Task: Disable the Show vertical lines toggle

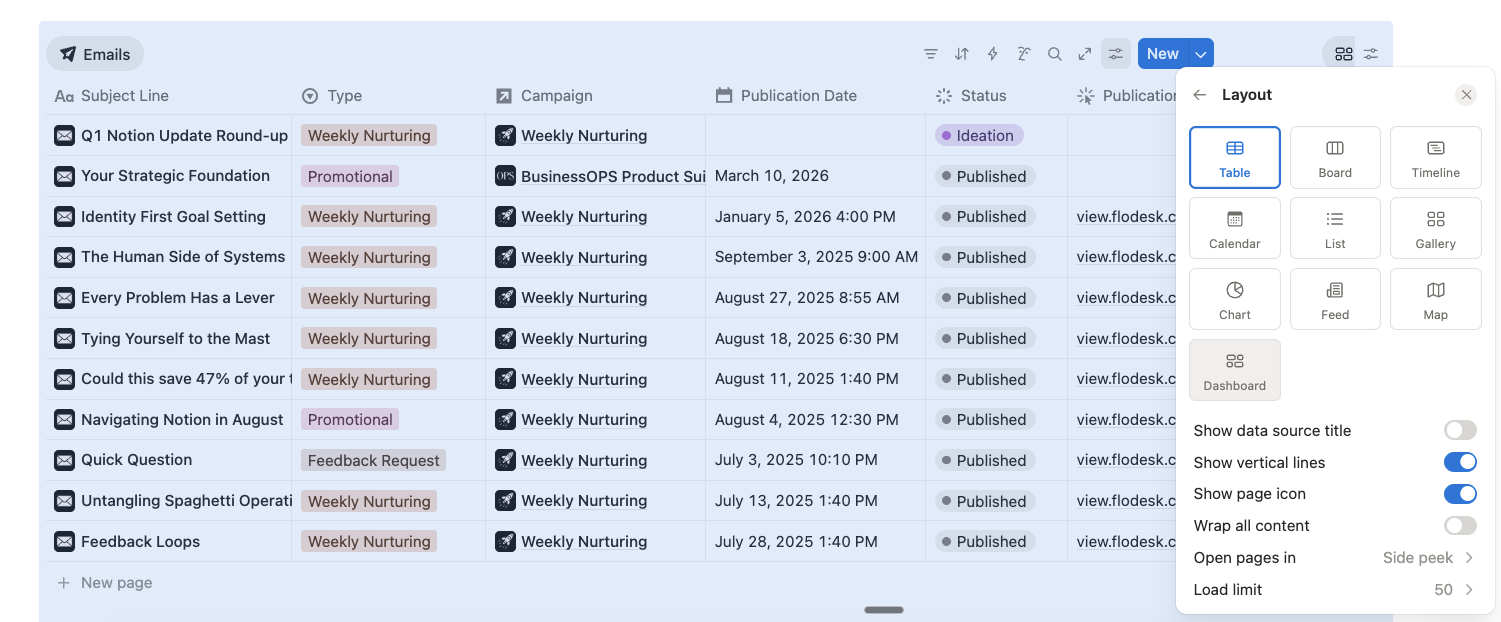Action: [1460, 462]
